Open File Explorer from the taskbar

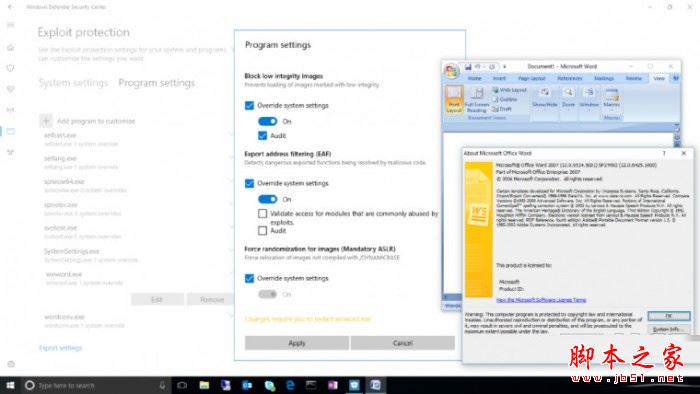[x=204, y=385]
